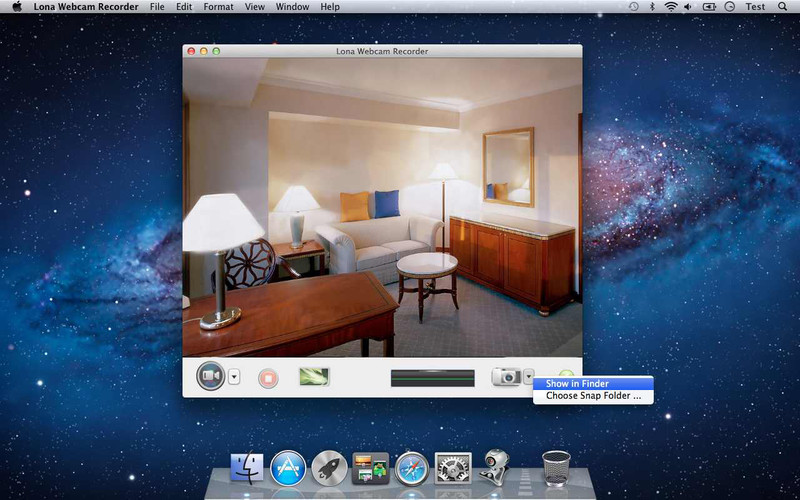Screen dimensions: 800x500
Task: Zoom the recorder window with green button
Action: coord(216,51)
